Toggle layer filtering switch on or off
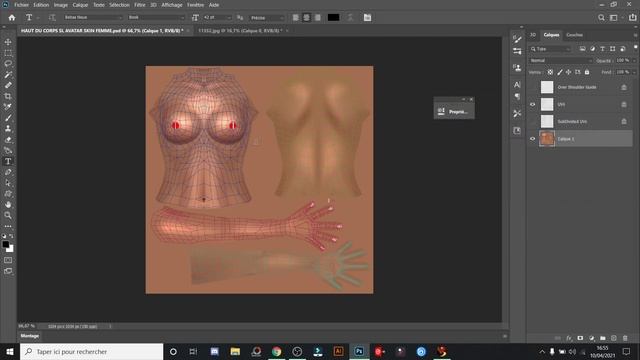 [635, 48]
